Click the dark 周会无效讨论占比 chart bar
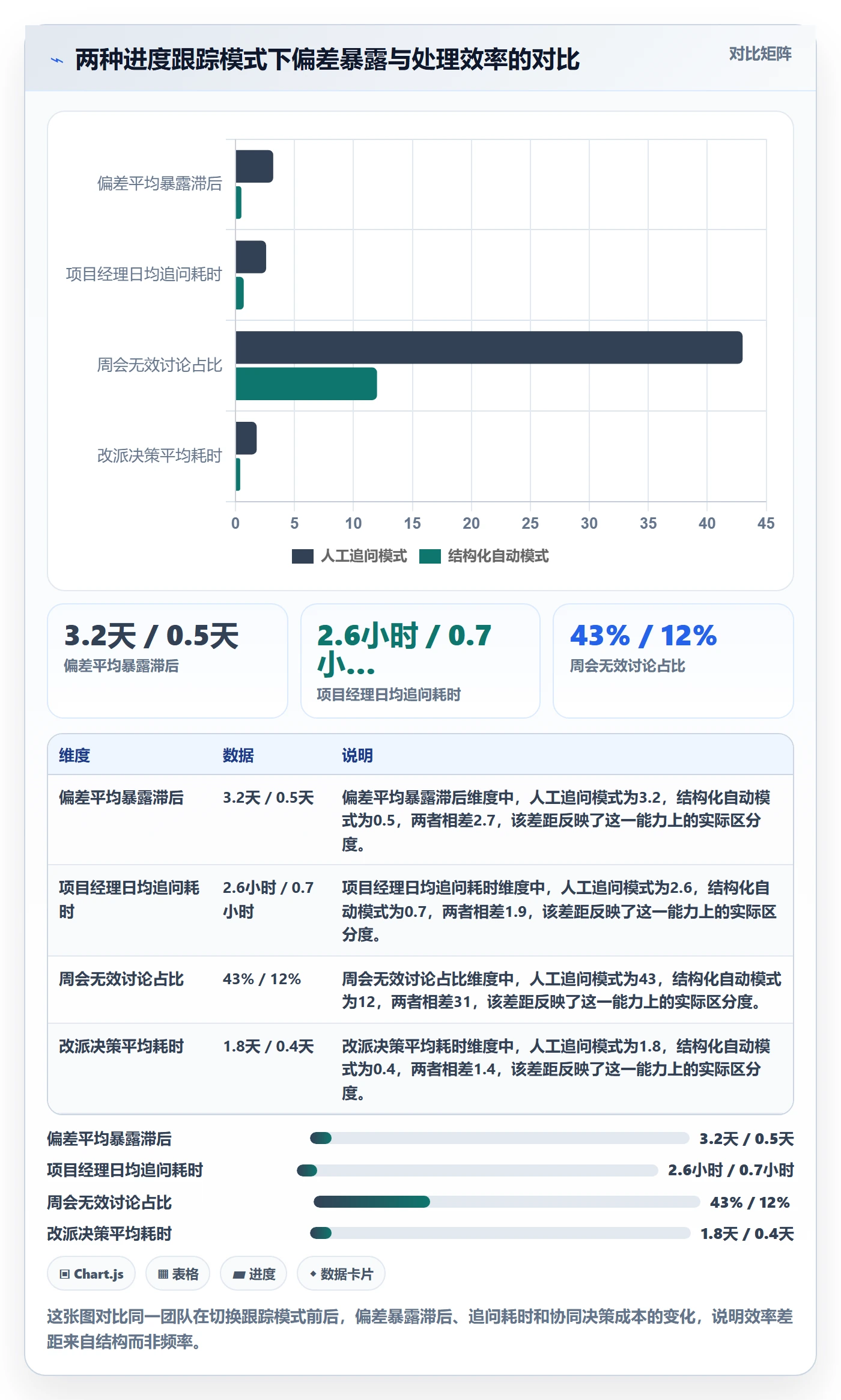 489,347
